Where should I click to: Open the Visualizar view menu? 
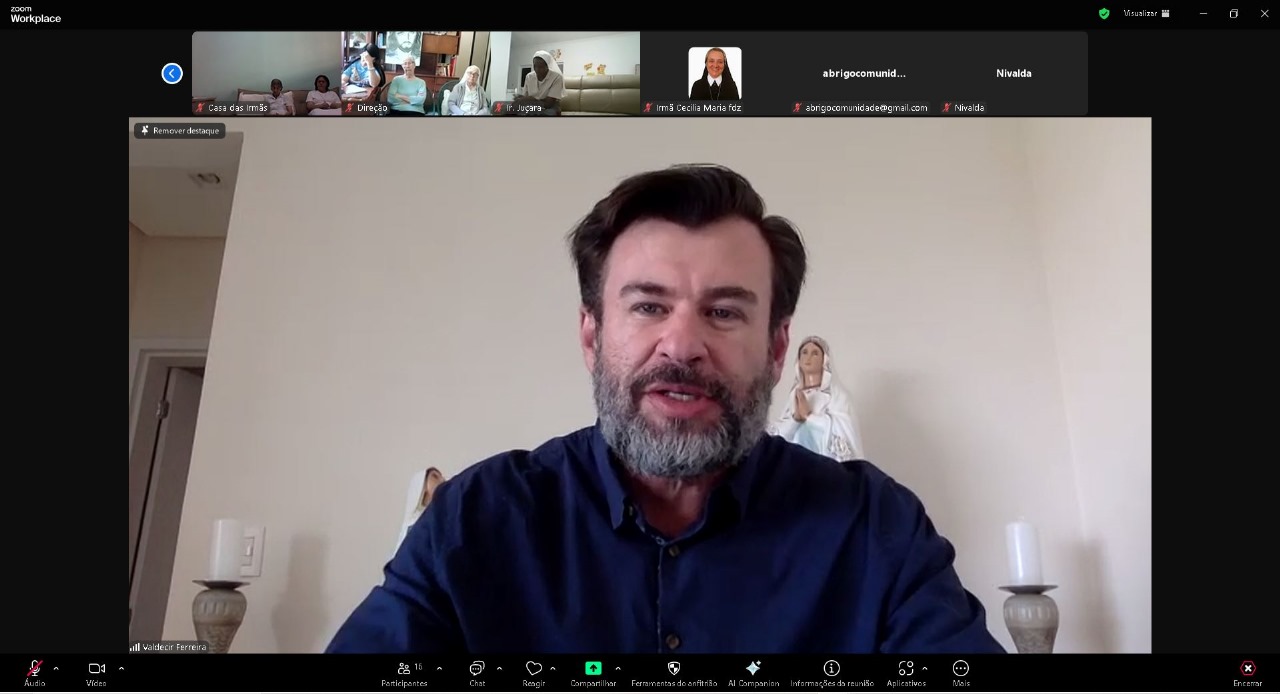1146,14
